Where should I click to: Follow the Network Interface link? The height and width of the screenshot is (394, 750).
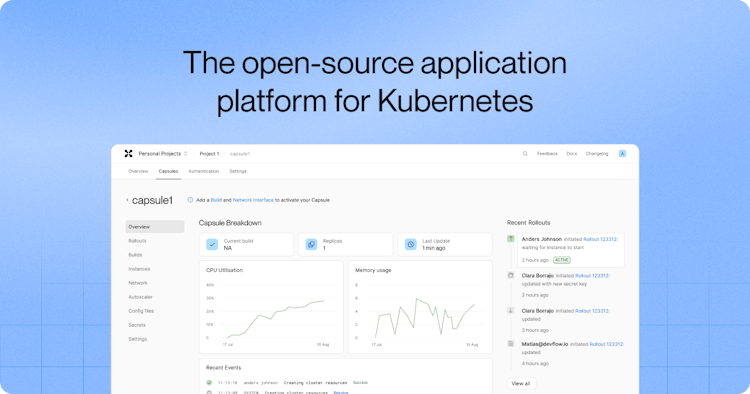pyautogui.click(x=253, y=200)
